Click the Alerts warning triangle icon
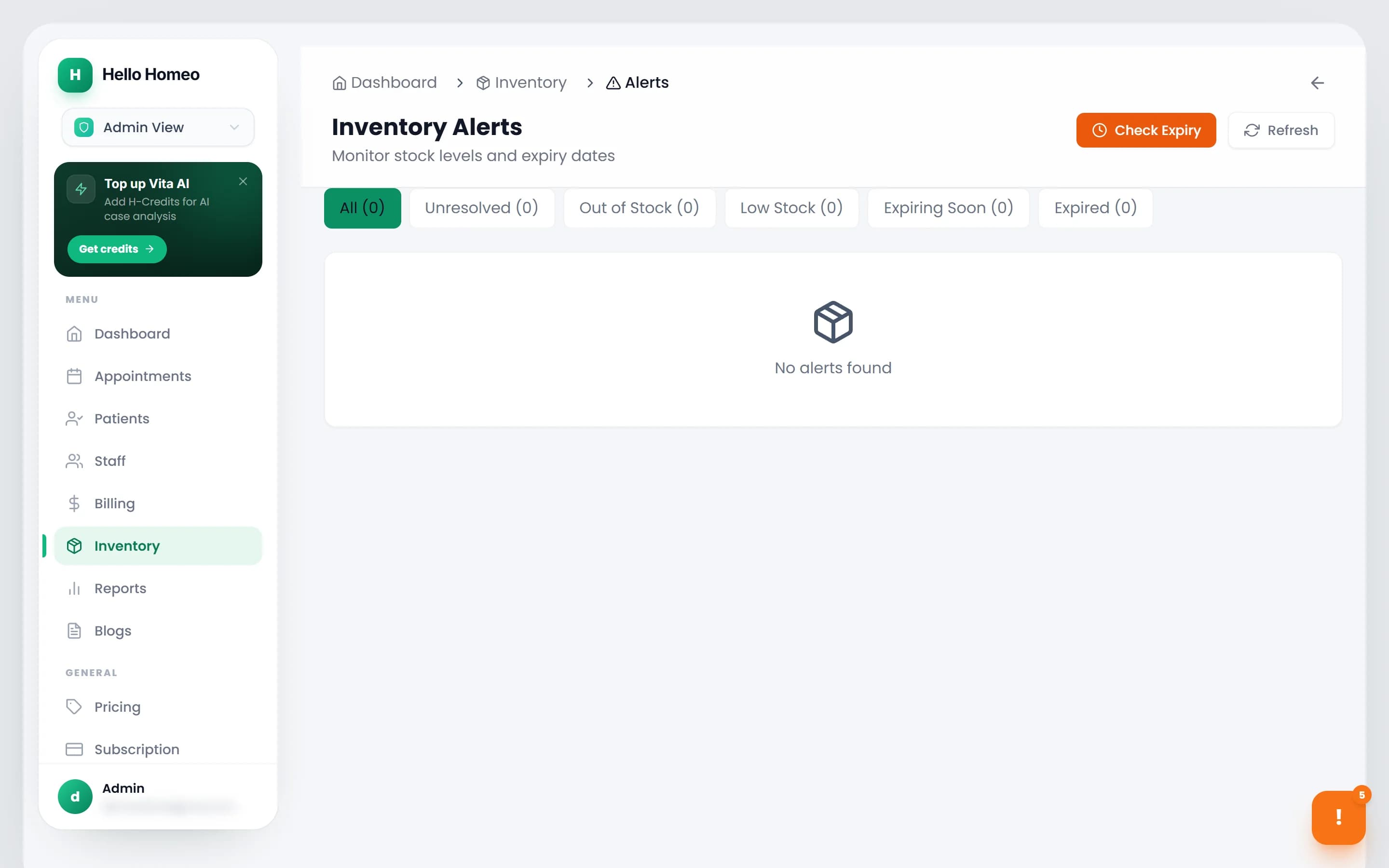This screenshot has width=1389, height=868. [613, 83]
